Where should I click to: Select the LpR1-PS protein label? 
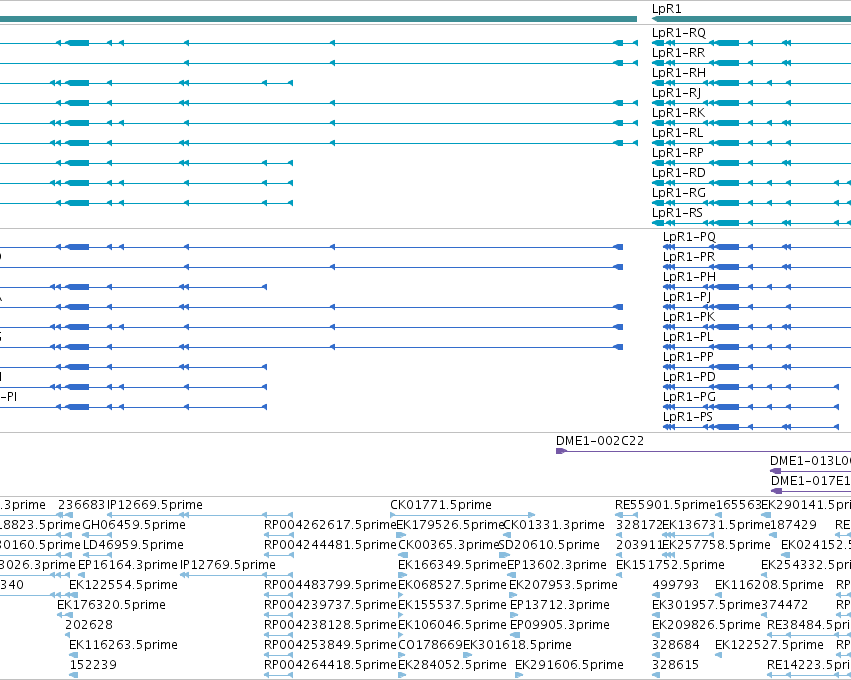click(x=688, y=417)
